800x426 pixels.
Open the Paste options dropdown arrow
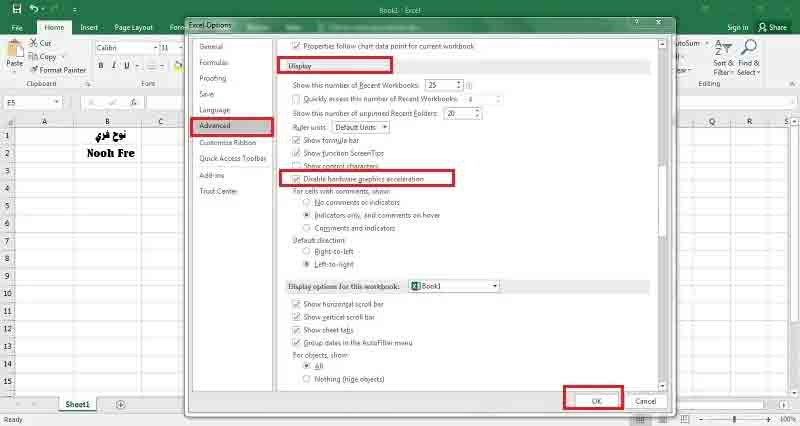14,71
